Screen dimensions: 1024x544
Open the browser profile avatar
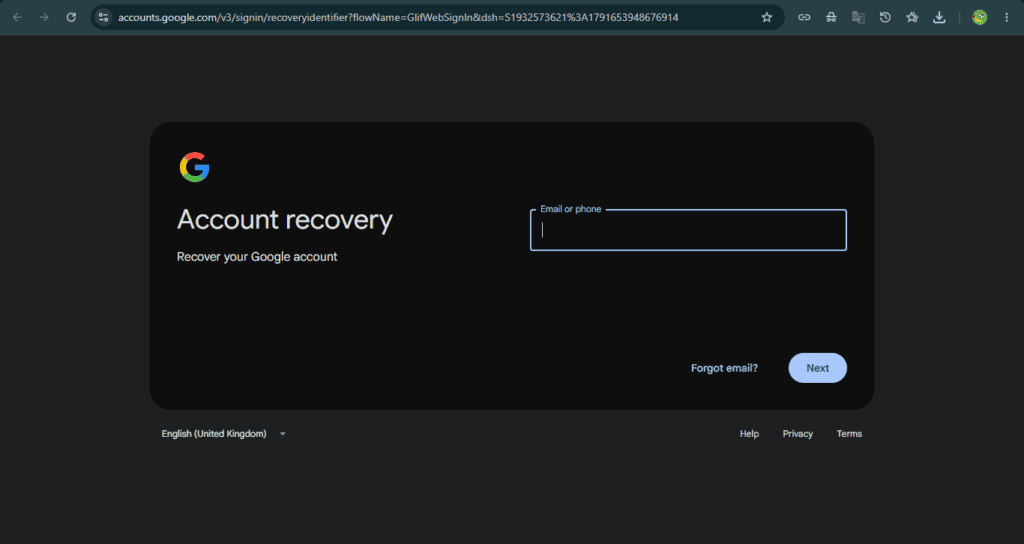[979, 18]
